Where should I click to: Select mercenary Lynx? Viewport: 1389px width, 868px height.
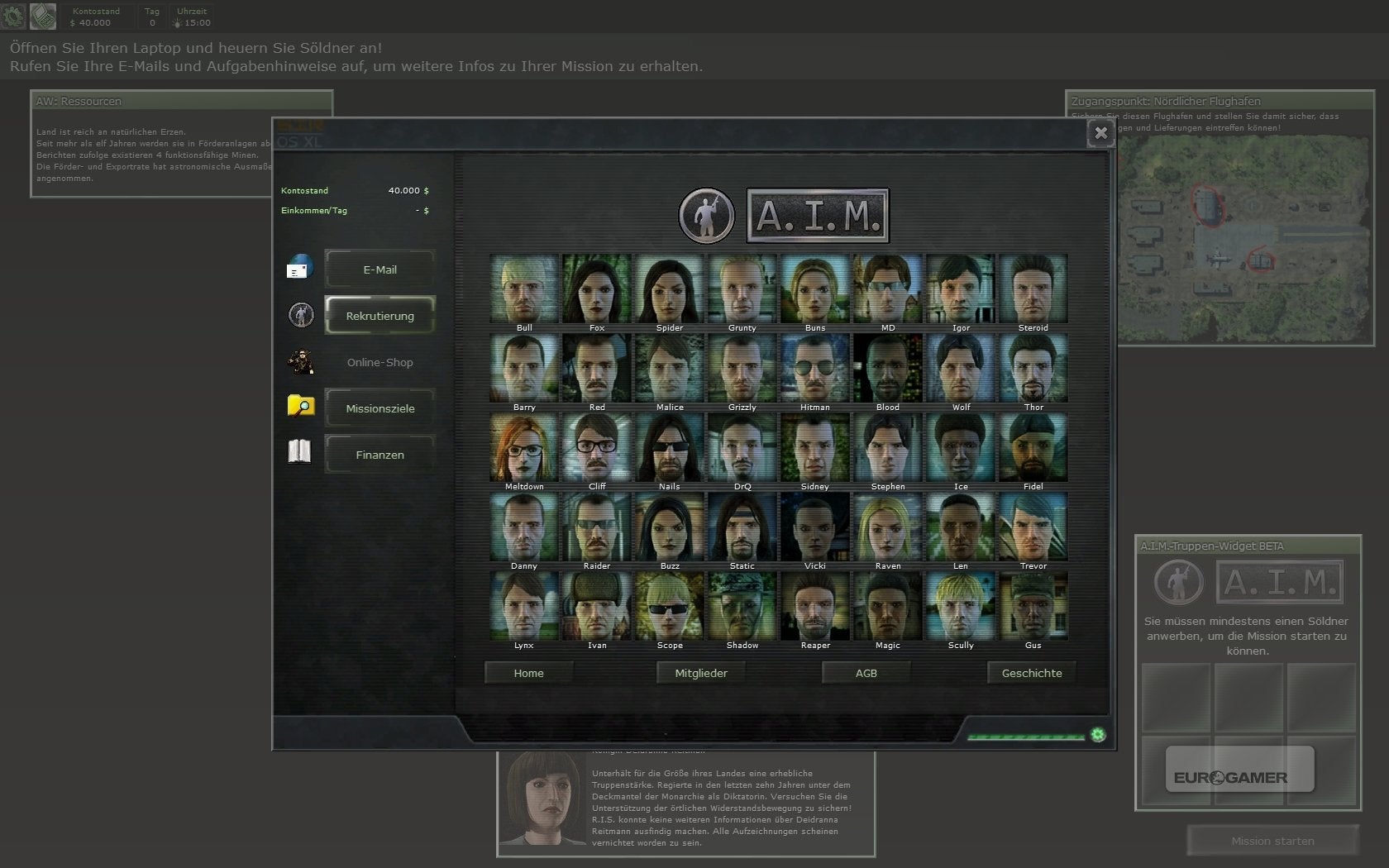[524, 606]
